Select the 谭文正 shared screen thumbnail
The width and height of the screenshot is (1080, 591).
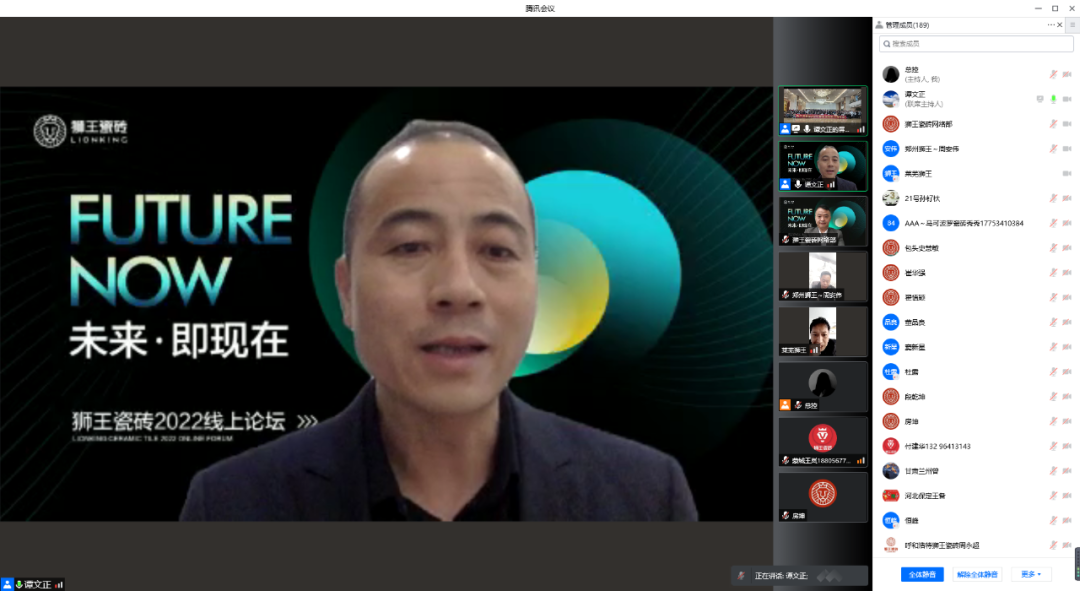tap(823, 110)
